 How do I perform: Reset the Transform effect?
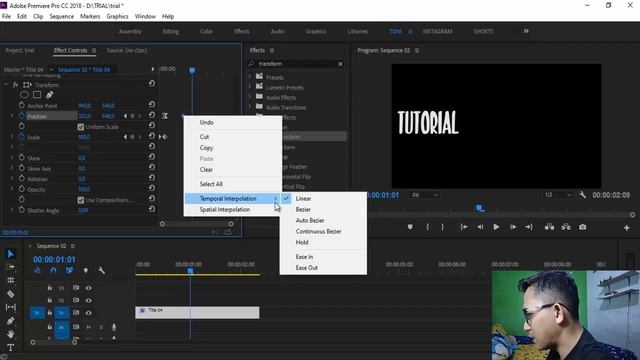tap(151, 83)
